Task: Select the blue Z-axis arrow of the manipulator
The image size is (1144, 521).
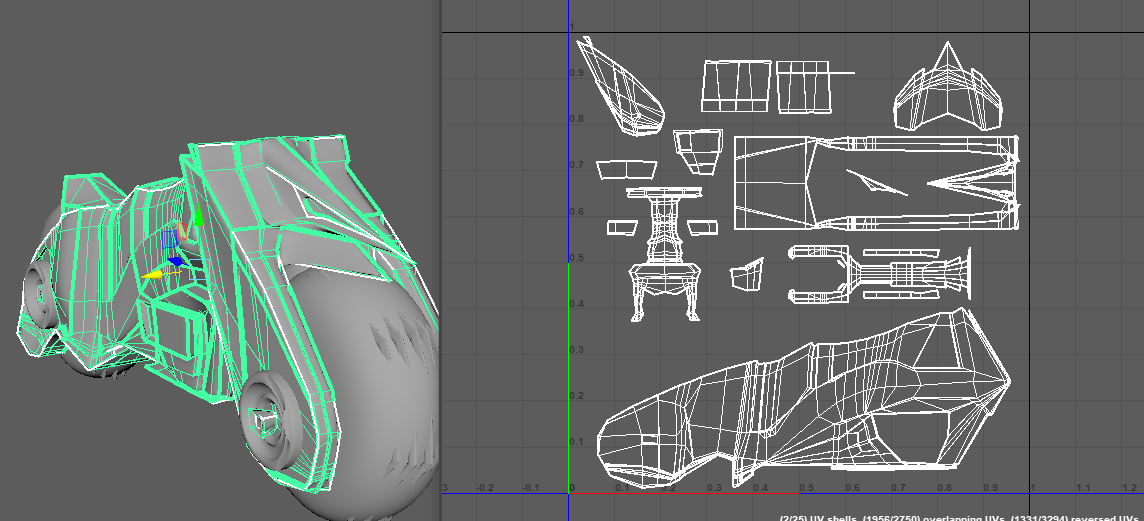Action: (x=177, y=261)
